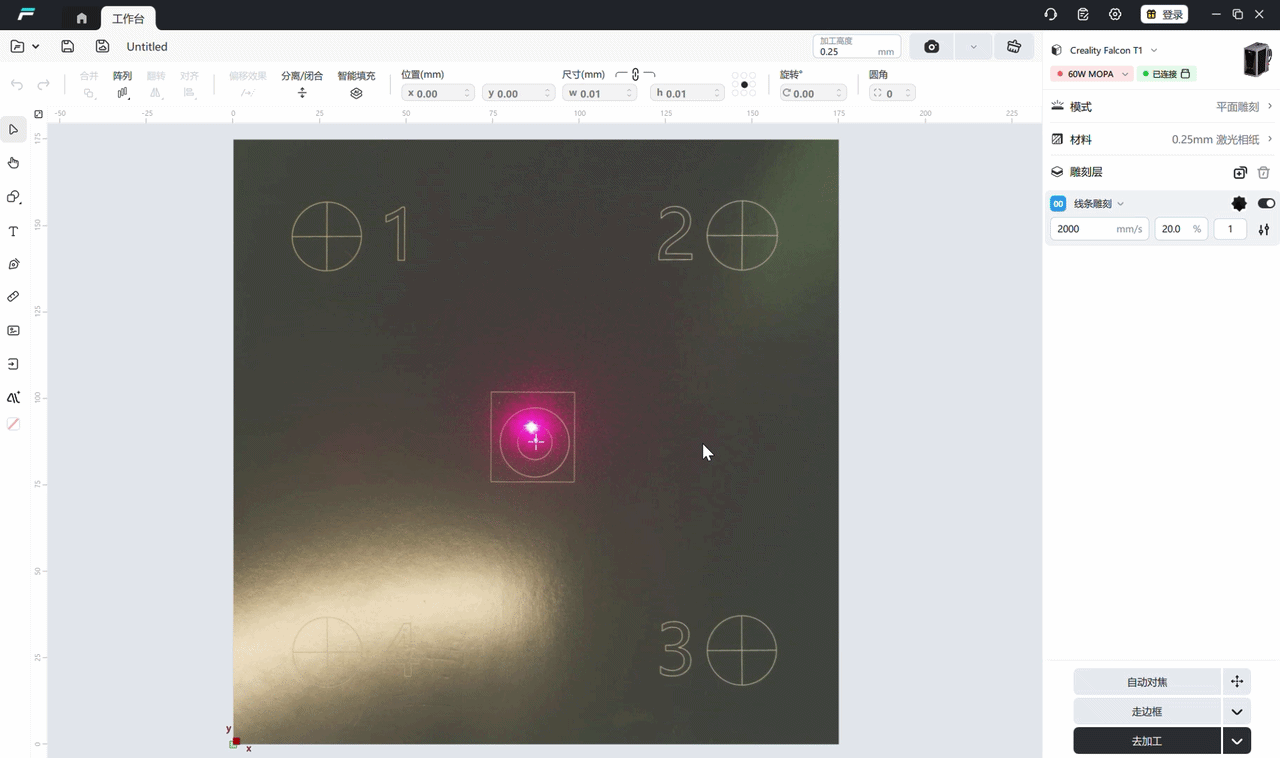Add a new engraving layer

pos(1240,172)
